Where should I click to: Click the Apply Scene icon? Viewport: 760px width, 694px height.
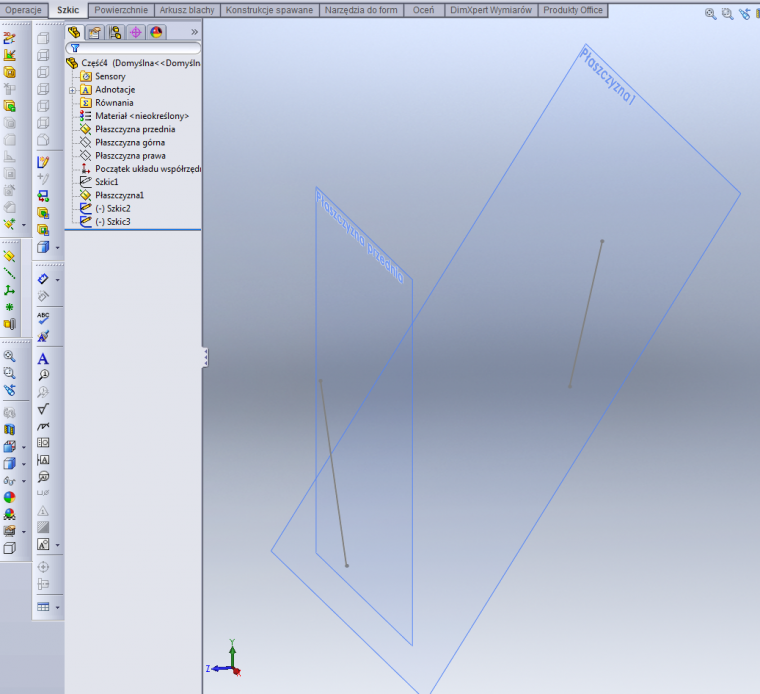[x=9, y=514]
